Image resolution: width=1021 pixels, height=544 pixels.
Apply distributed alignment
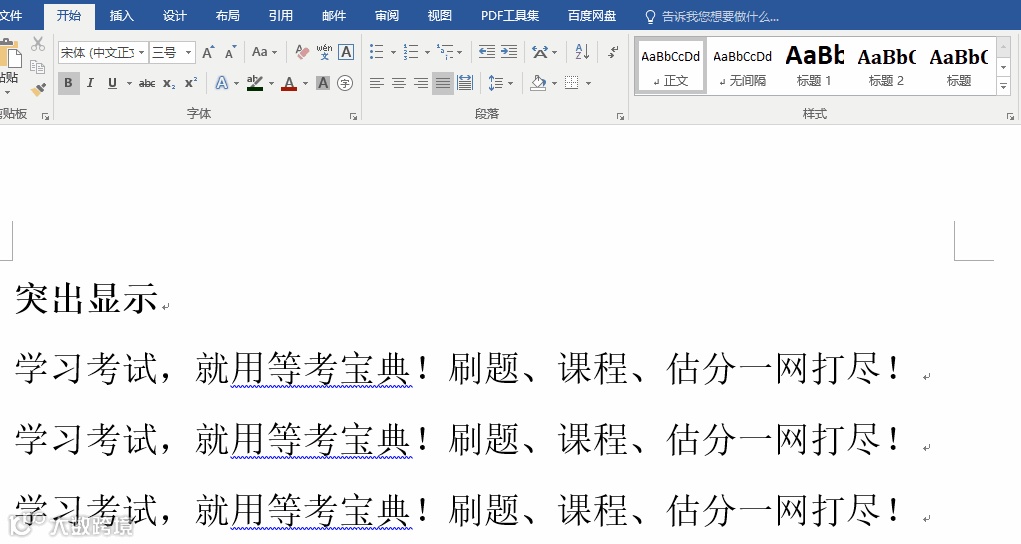[465, 83]
